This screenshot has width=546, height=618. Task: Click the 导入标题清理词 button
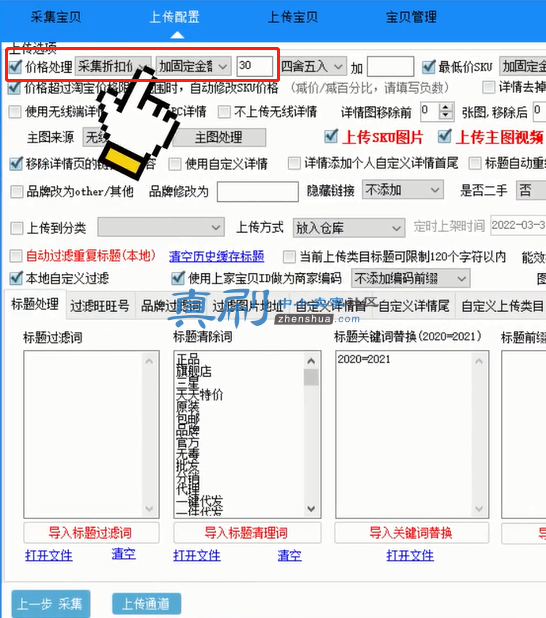(247, 533)
